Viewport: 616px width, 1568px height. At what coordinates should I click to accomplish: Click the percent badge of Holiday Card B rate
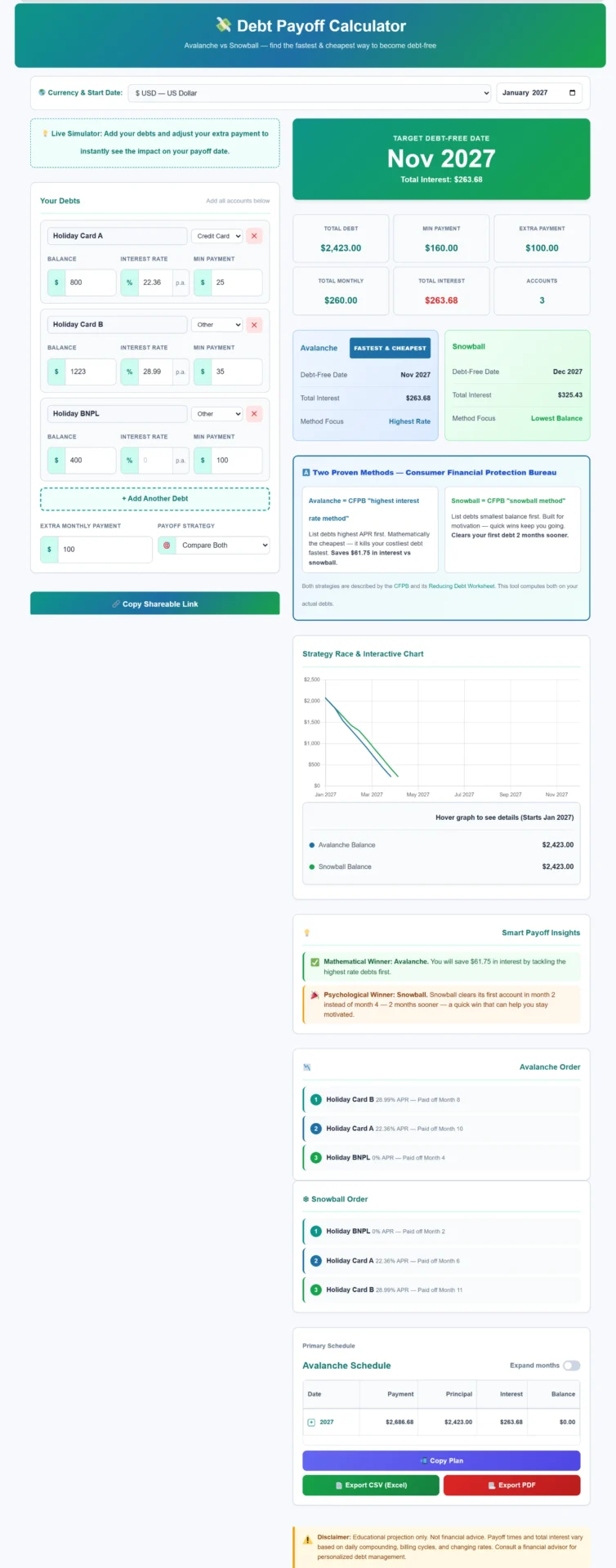tap(129, 372)
